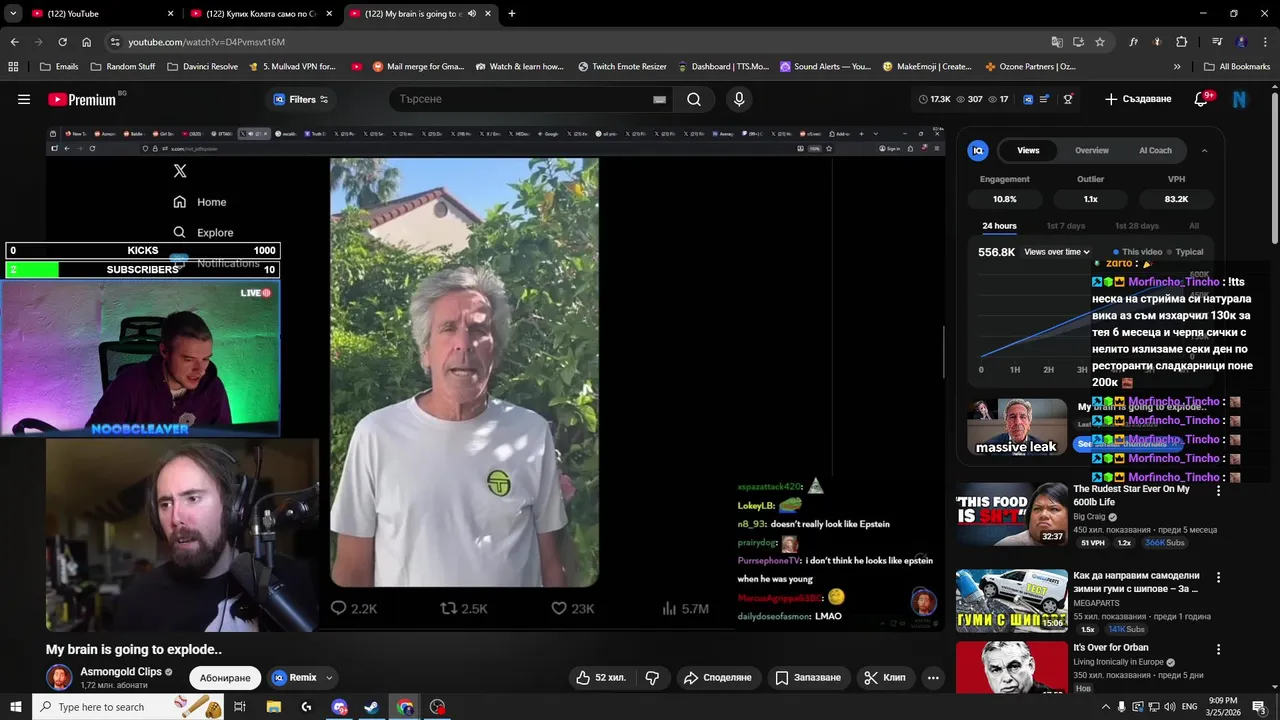Open options for The Rudest Star video
Image resolution: width=1280 pixels, height=720 pixels.
click(1218, 491)
